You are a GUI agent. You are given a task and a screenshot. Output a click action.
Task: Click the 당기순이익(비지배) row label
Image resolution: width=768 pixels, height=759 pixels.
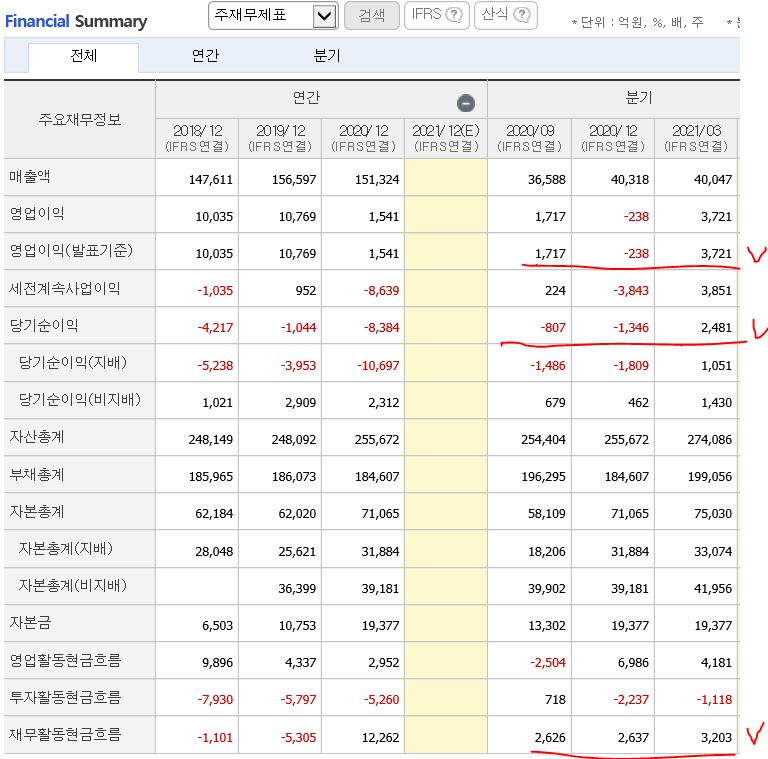click(x=80, y=400)
